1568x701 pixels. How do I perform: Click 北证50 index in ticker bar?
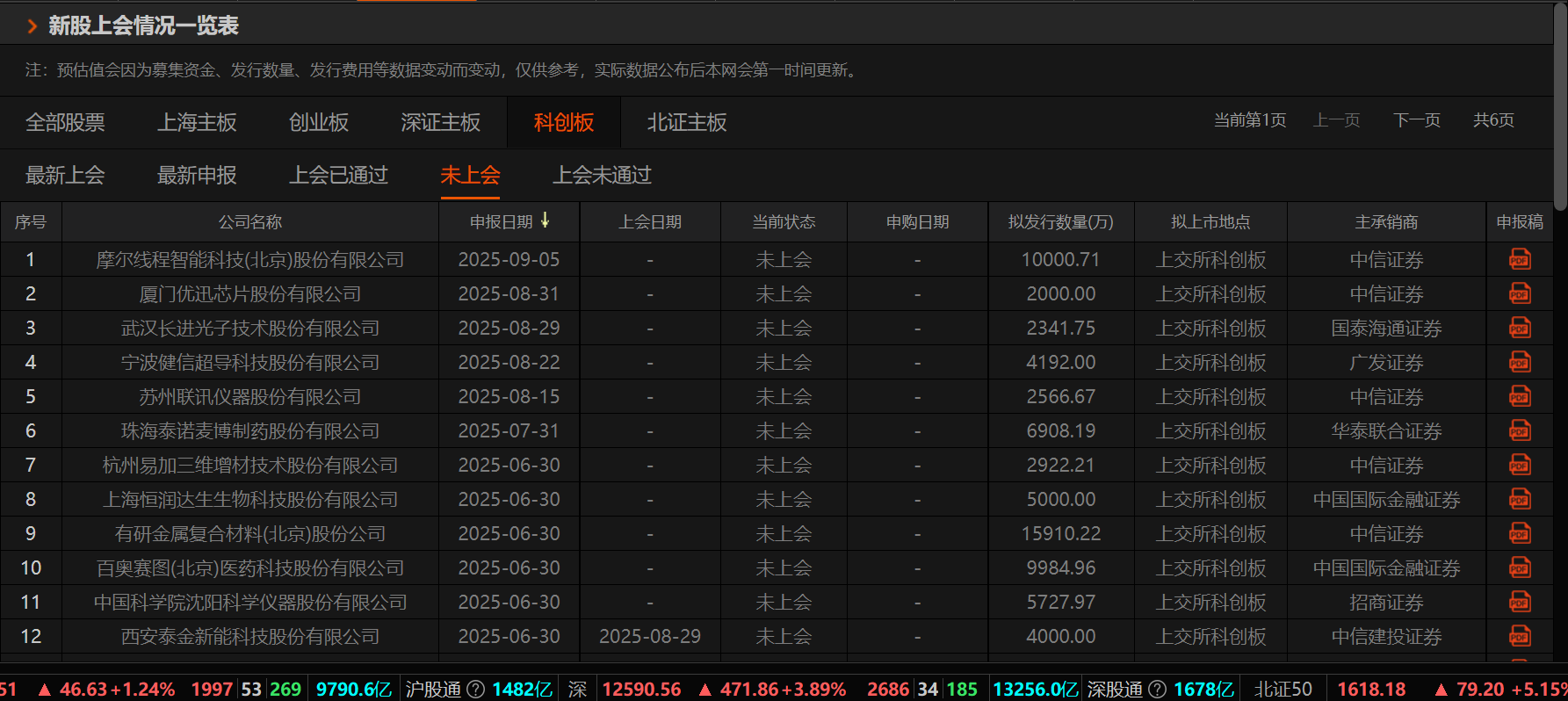[x=1283, y=690]
